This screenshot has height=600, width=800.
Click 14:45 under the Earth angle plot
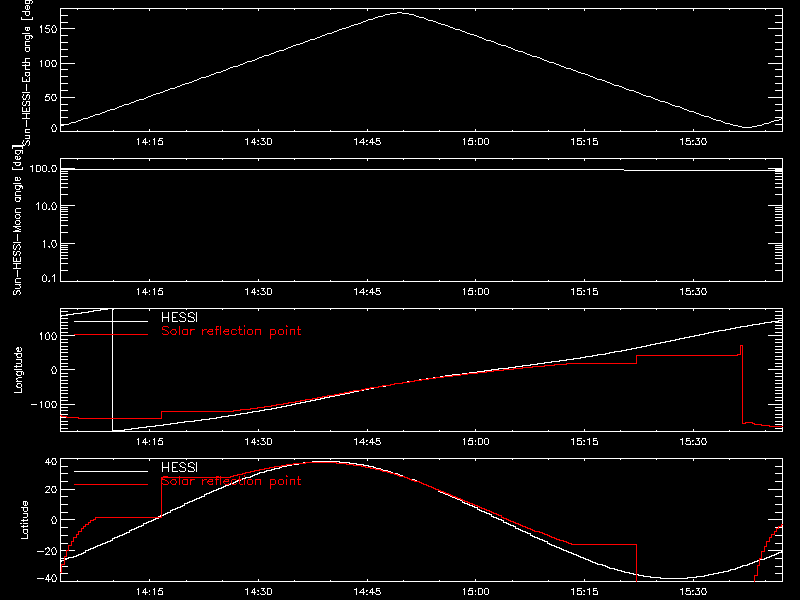point(367,141)
